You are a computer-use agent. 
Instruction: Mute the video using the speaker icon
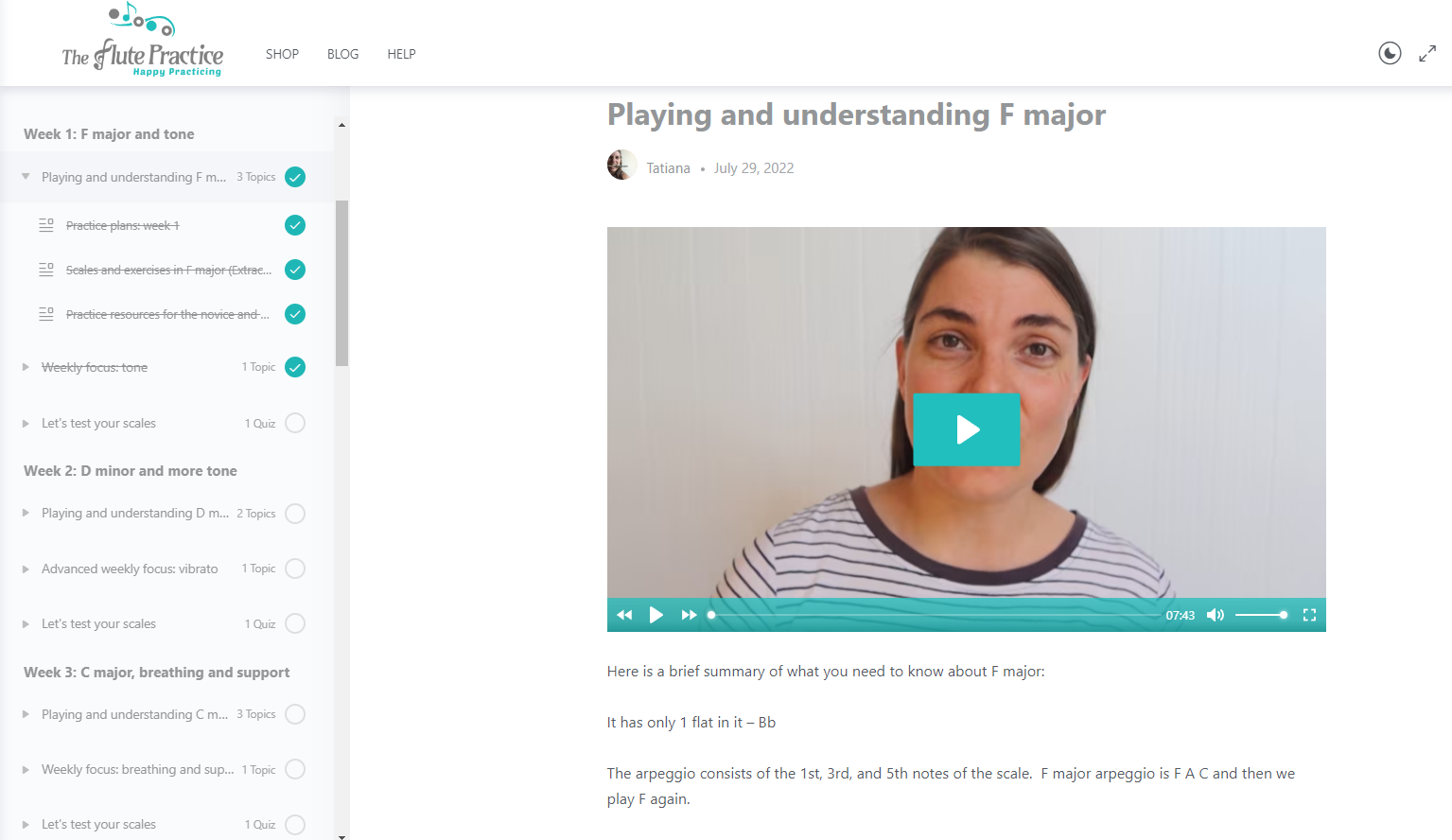tap(1216, 615)
